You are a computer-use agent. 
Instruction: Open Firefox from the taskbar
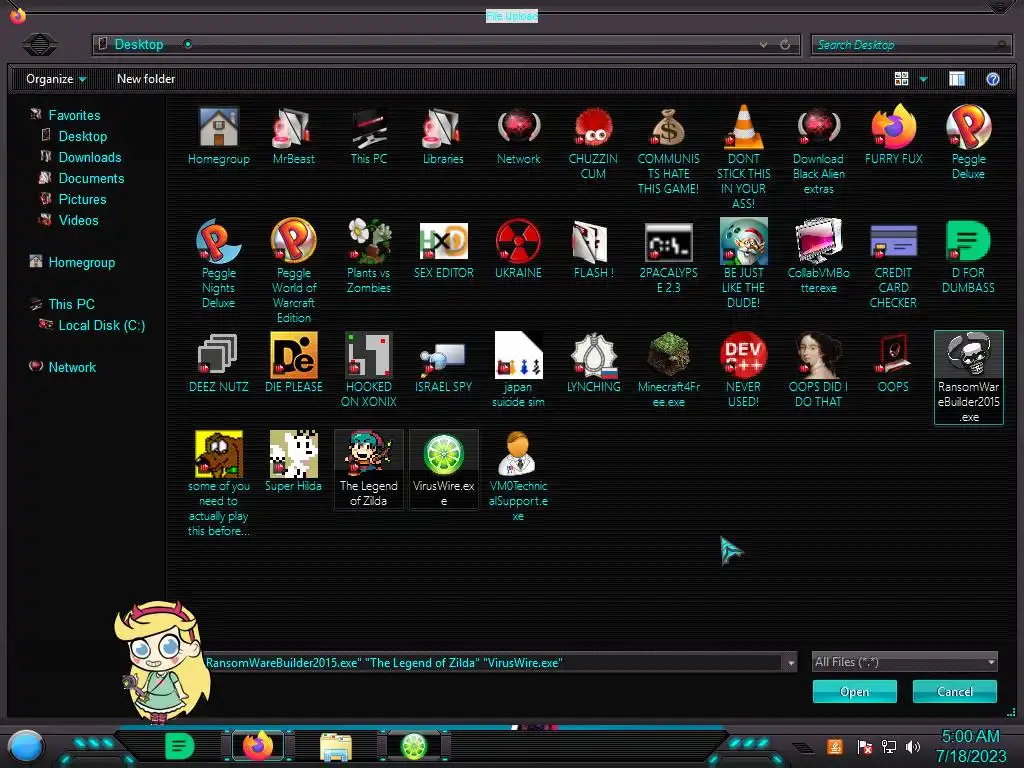coord(257,745)
